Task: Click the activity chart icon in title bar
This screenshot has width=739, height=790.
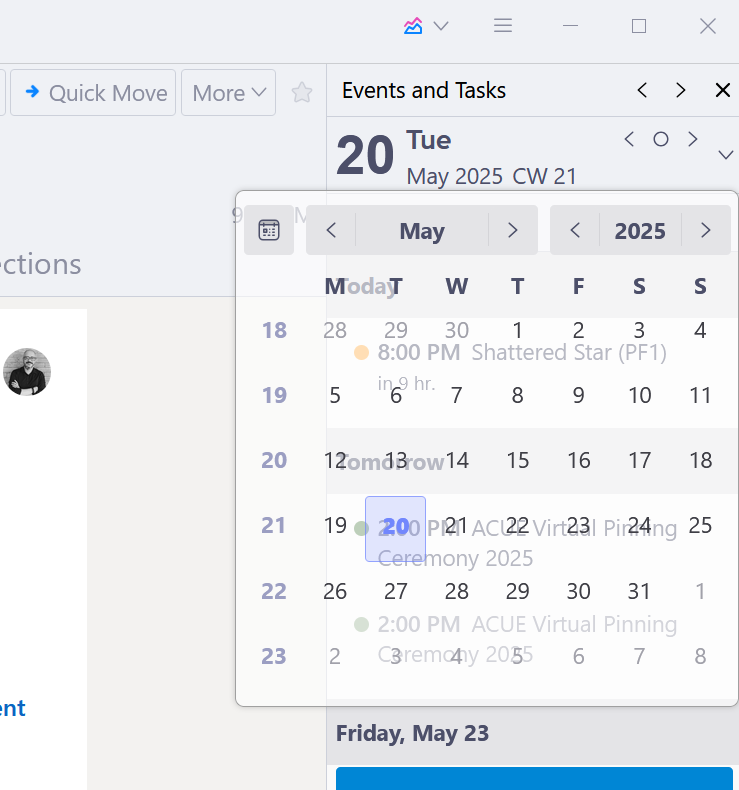Action: coord(413,26)
